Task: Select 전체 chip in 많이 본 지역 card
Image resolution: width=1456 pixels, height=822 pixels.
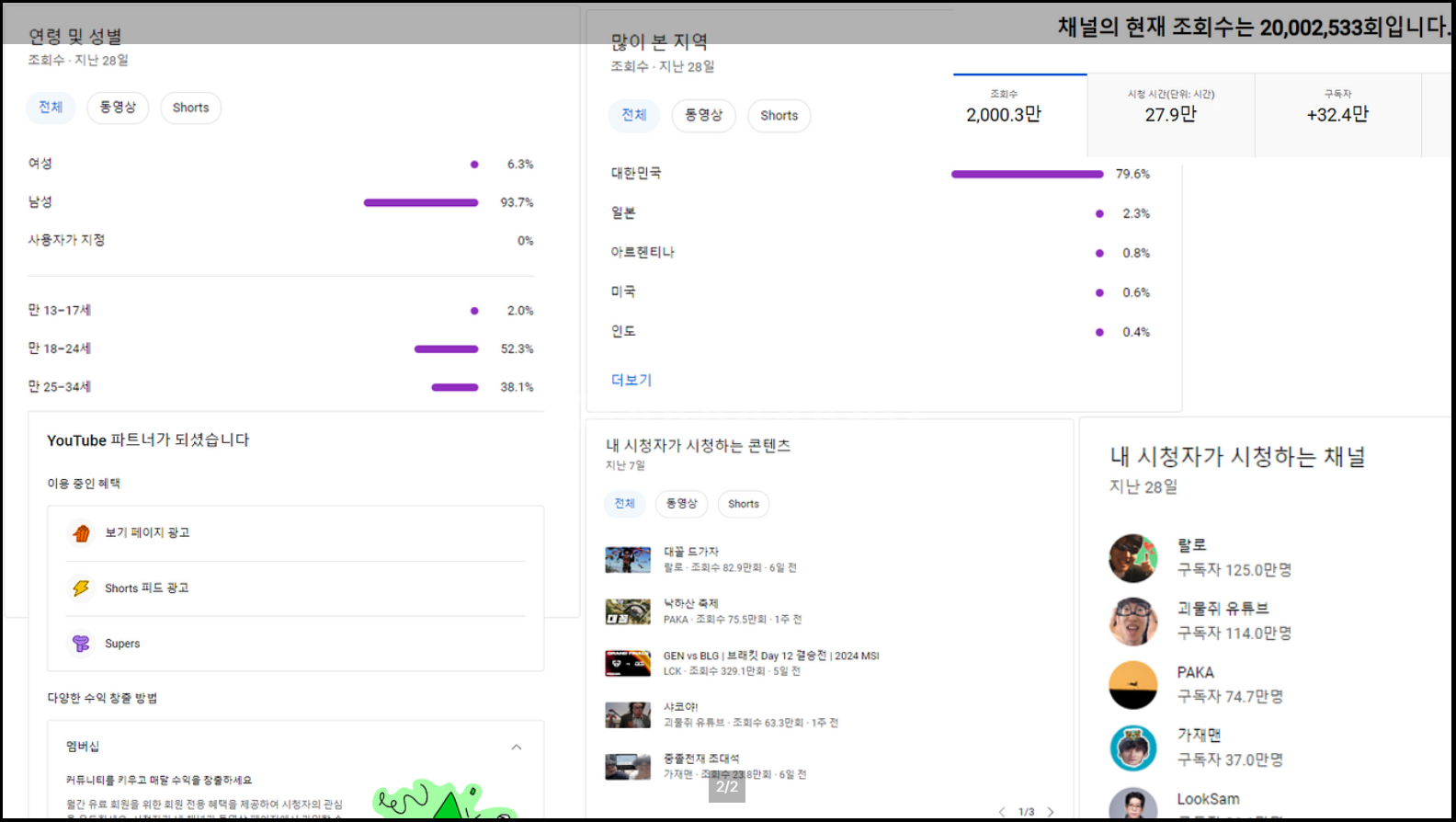Action: pos(634,116)
